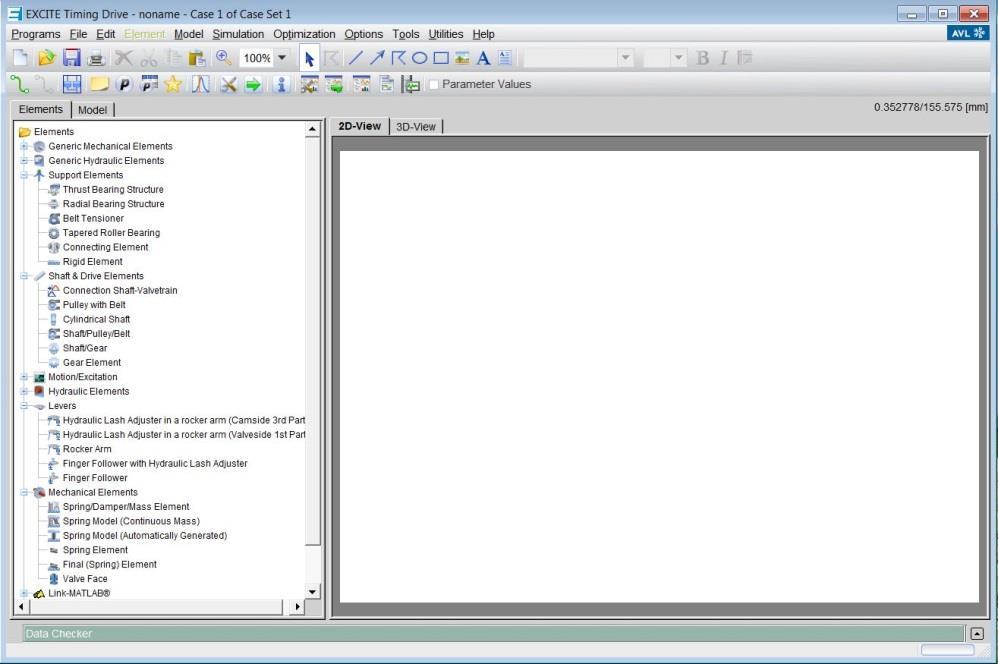Collapse Shaft & Drive Elements node
The width and height of the screenshot is (998, 664).
[x=24, y=276]
